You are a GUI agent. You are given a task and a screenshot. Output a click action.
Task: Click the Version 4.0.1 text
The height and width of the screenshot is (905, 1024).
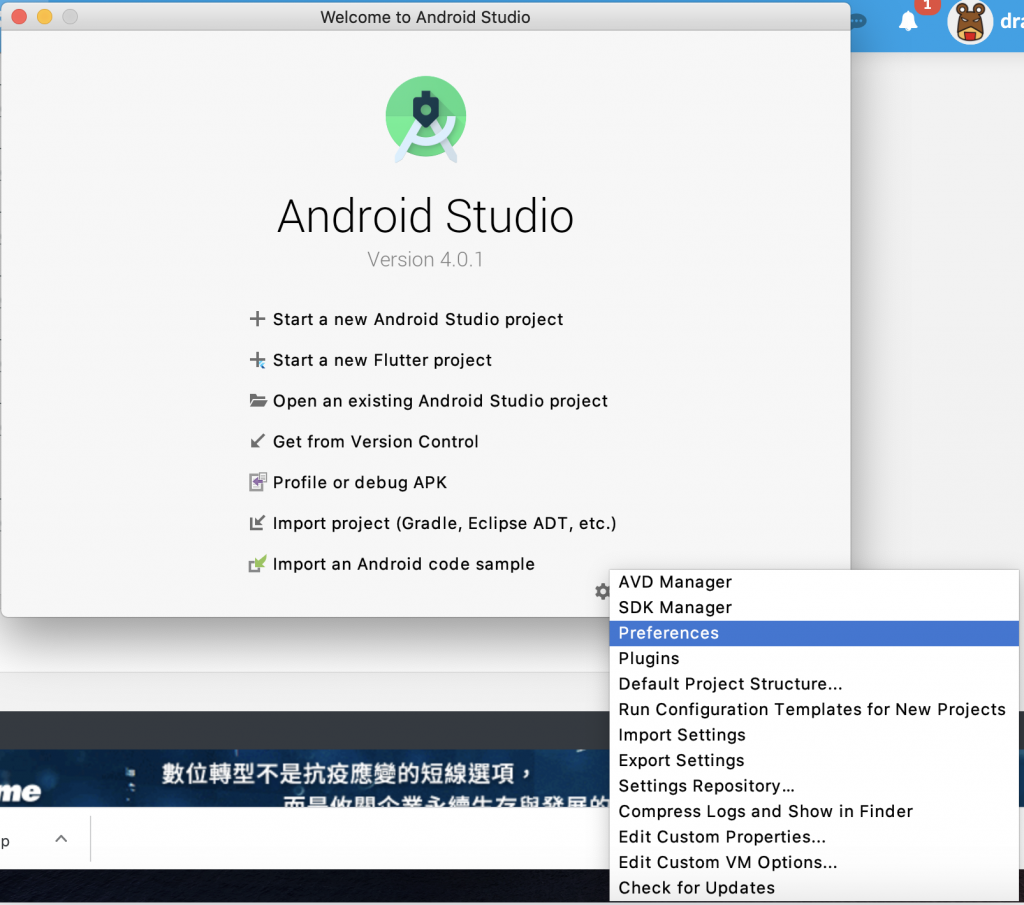[x=425, y=259]
